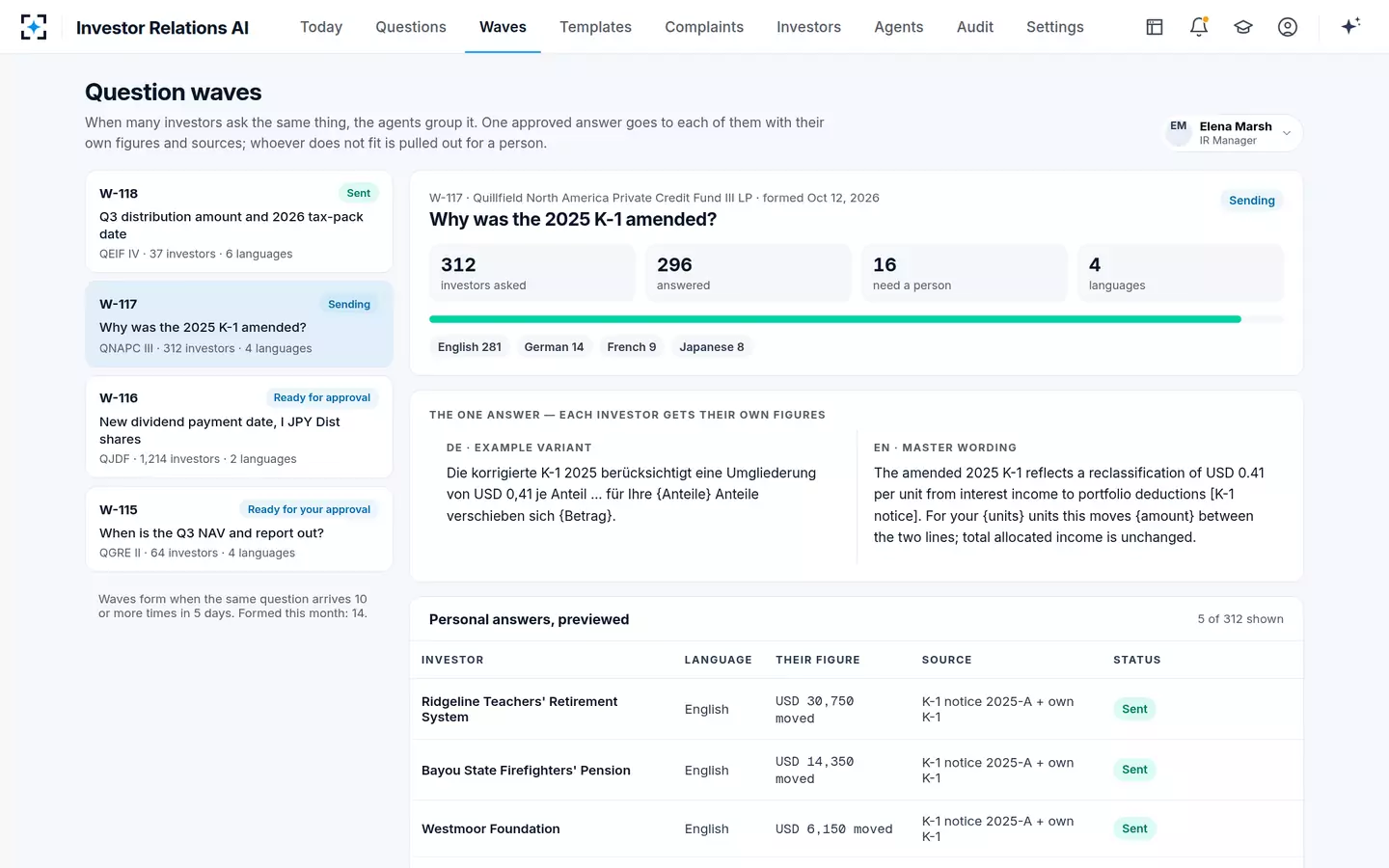This screenshot has width=1389, height=868.
Task: Expand the Elena Marsh user dropdown chevron
Action: [x=1287, y=133]
